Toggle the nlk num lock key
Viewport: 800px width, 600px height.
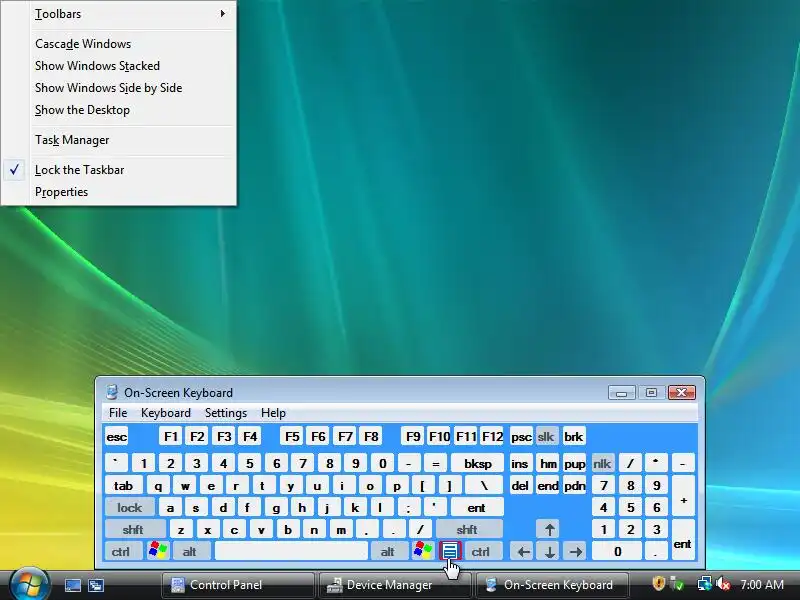pos(602,463)
